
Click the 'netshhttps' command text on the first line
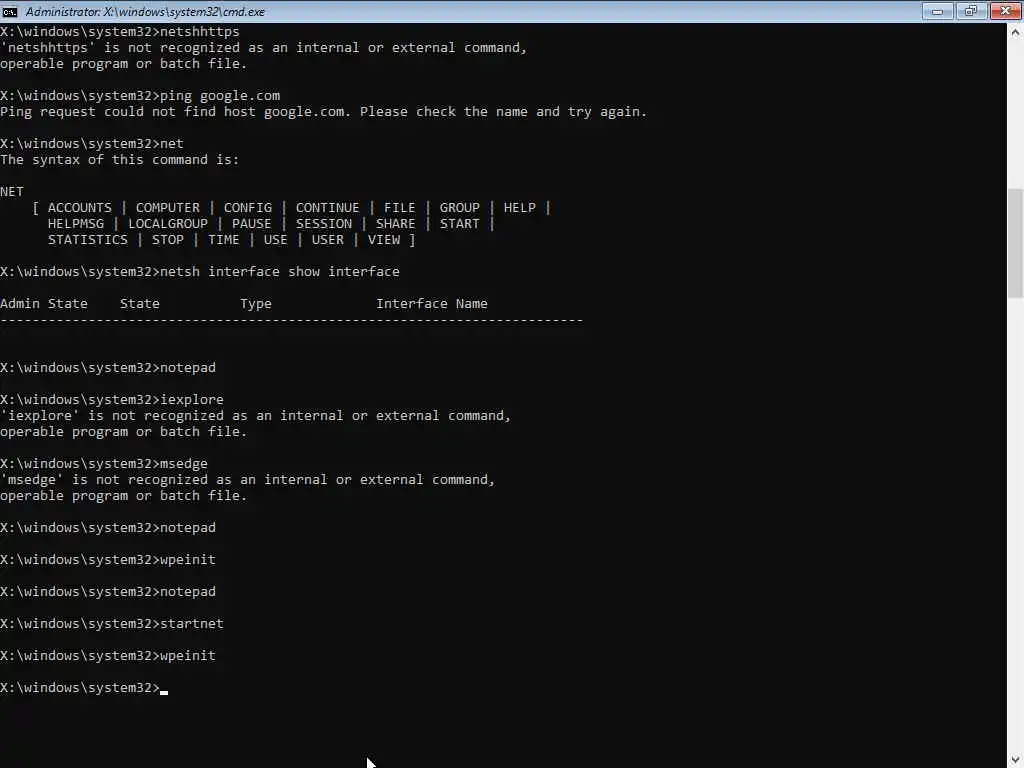pyautogui.click(x=200, y=31)
